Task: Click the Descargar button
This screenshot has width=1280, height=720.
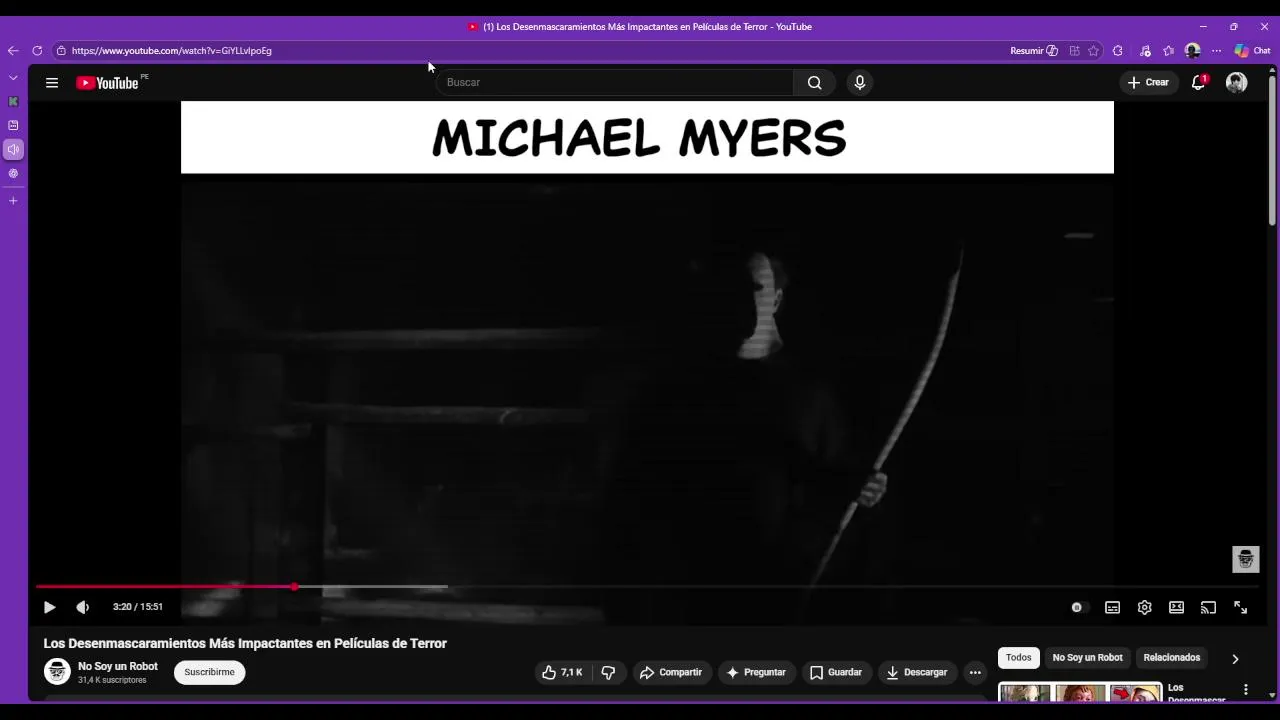Action: [x=916, y=673]
